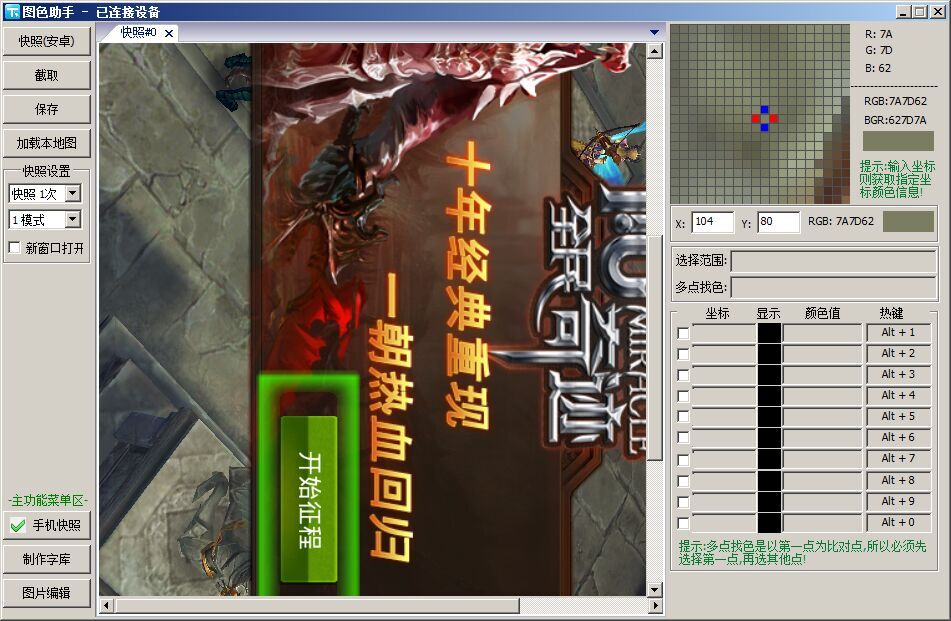This screenshot has width=951, height=621.
Task: Click the color swatch beside BGR:627D7A
Action: [898, 141]
